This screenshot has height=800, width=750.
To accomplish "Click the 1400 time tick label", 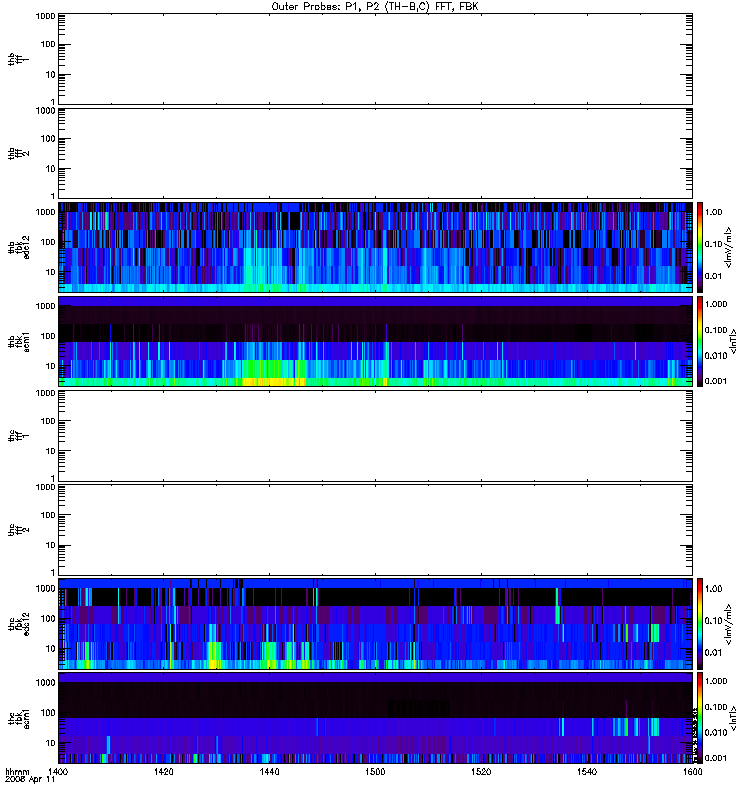I will pos(58,771).
